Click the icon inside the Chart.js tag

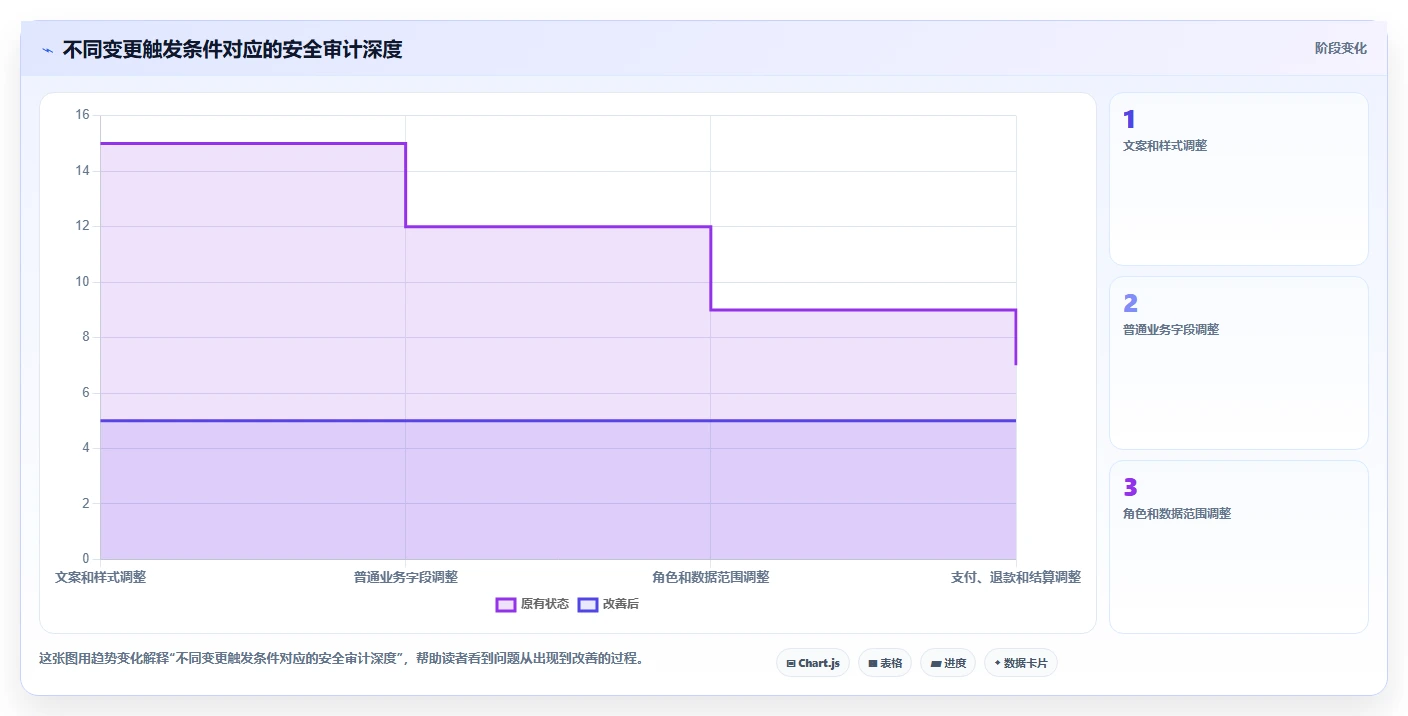(791, 663)
